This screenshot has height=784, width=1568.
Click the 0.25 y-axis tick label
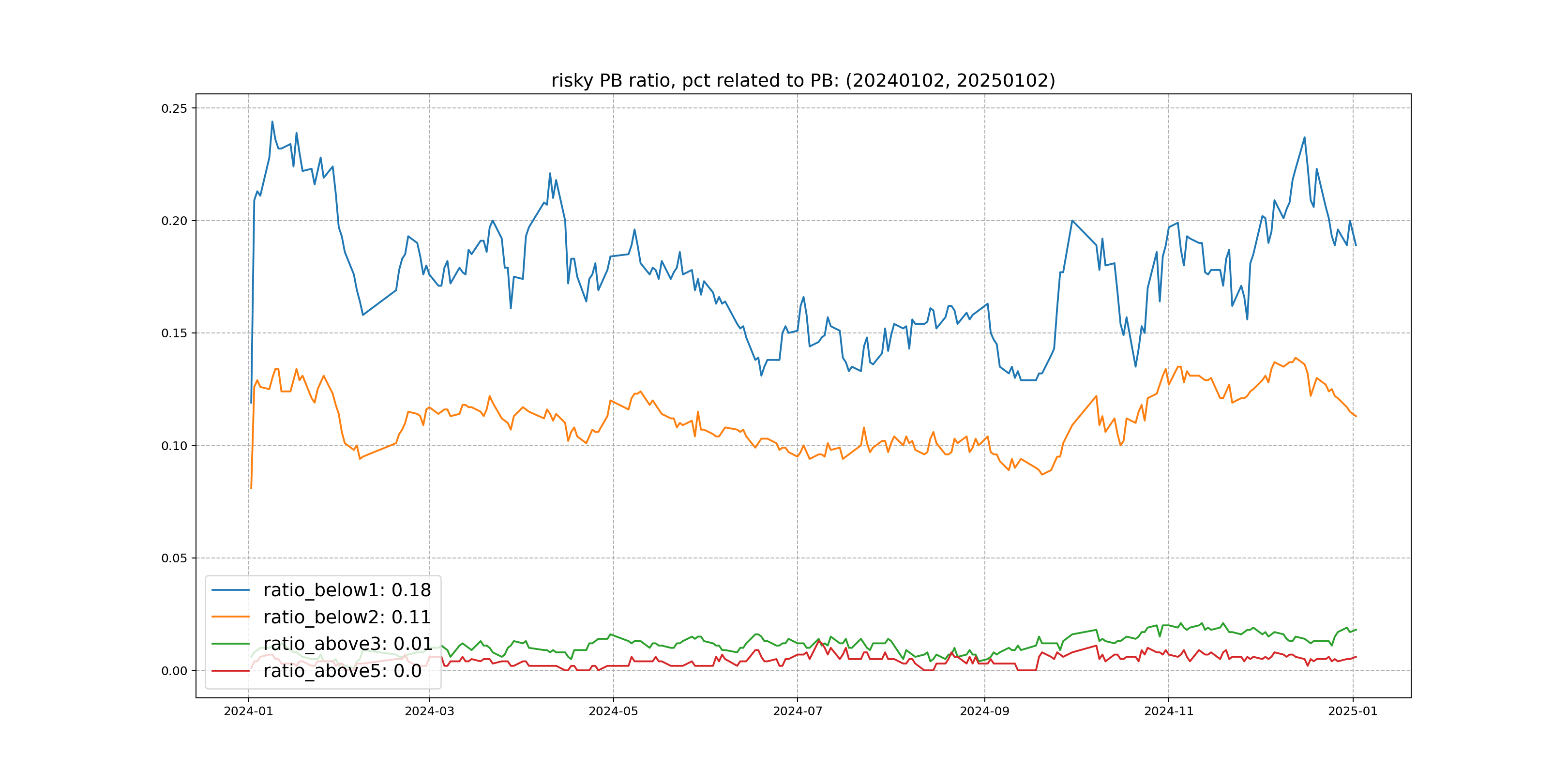[x=174, y=108]
